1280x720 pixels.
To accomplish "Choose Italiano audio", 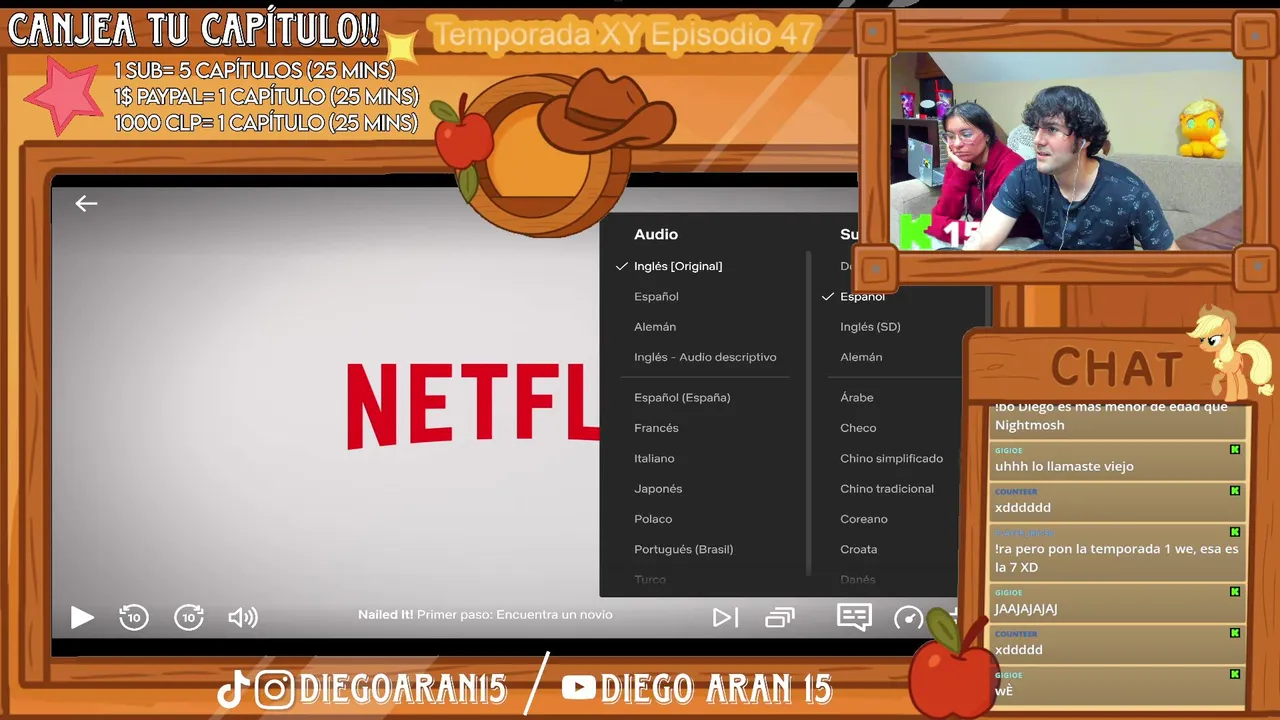I will pos(654,458).
